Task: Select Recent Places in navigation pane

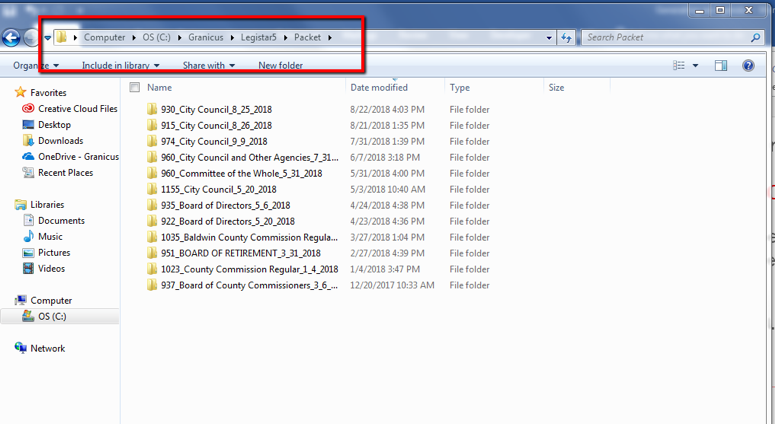Action: tap(65, 172)
